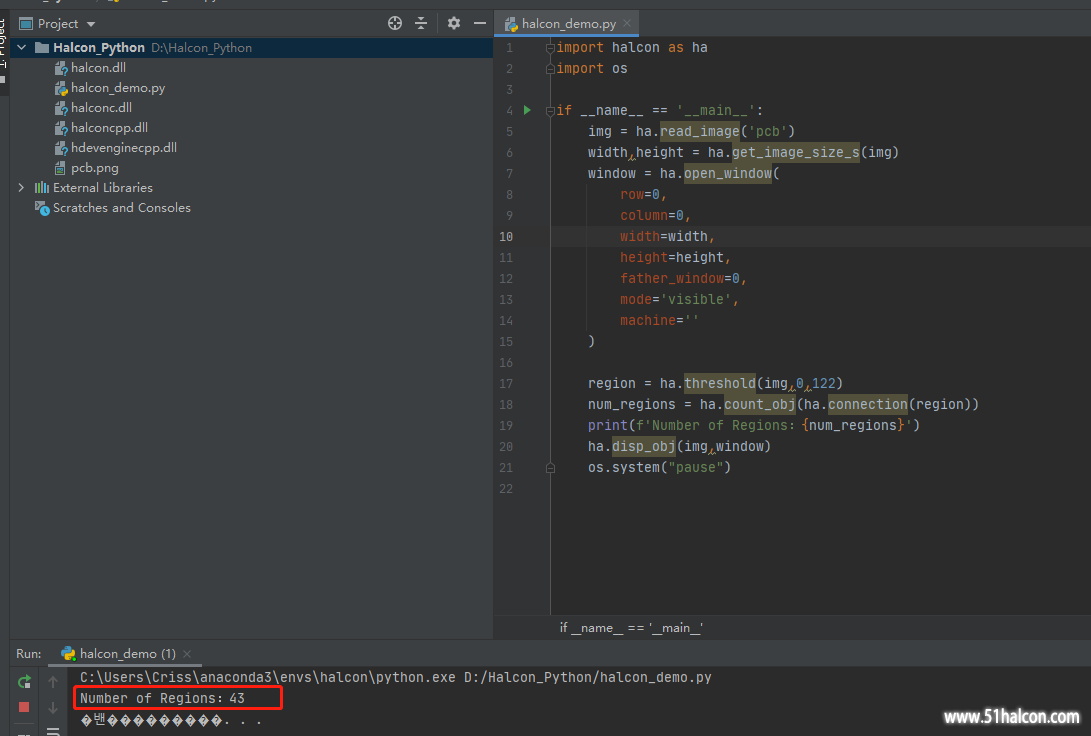Select External Libraries in the tree

(103, 188)
